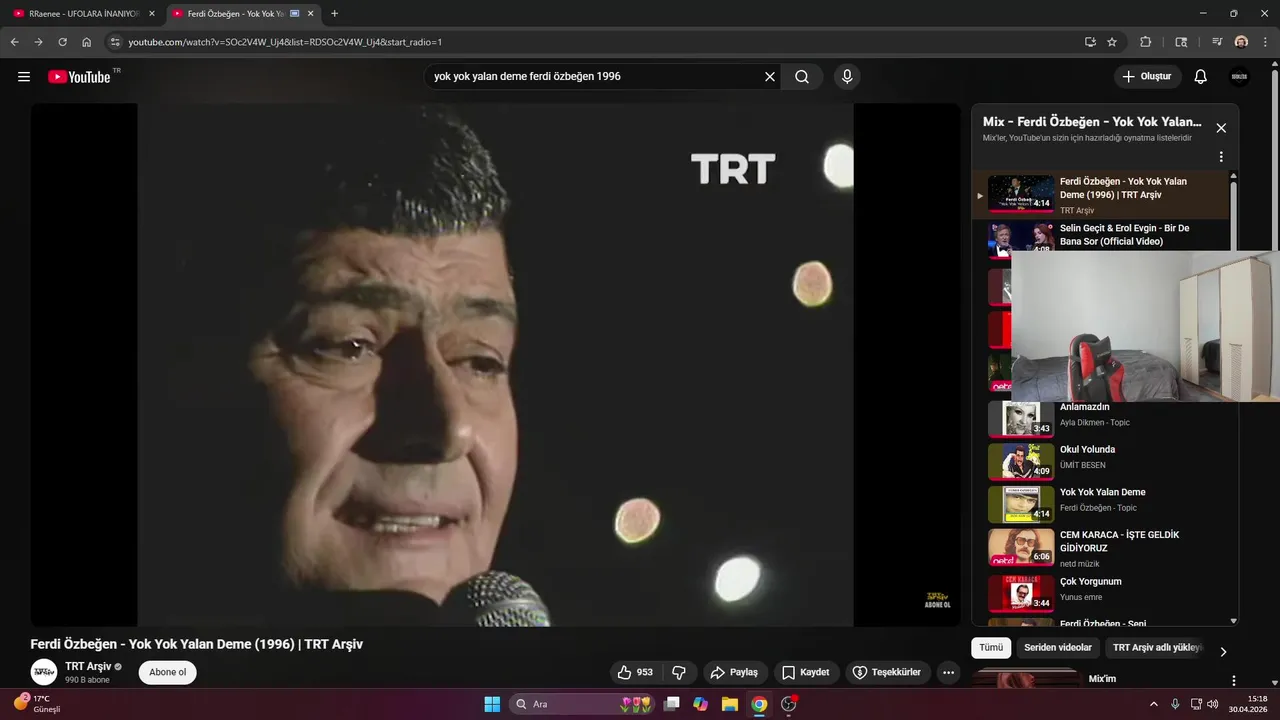1280x720 pixels.
Task: Play CEM KARACA İşte Geldik Gidiyoruz
Action: [1100, 547]
